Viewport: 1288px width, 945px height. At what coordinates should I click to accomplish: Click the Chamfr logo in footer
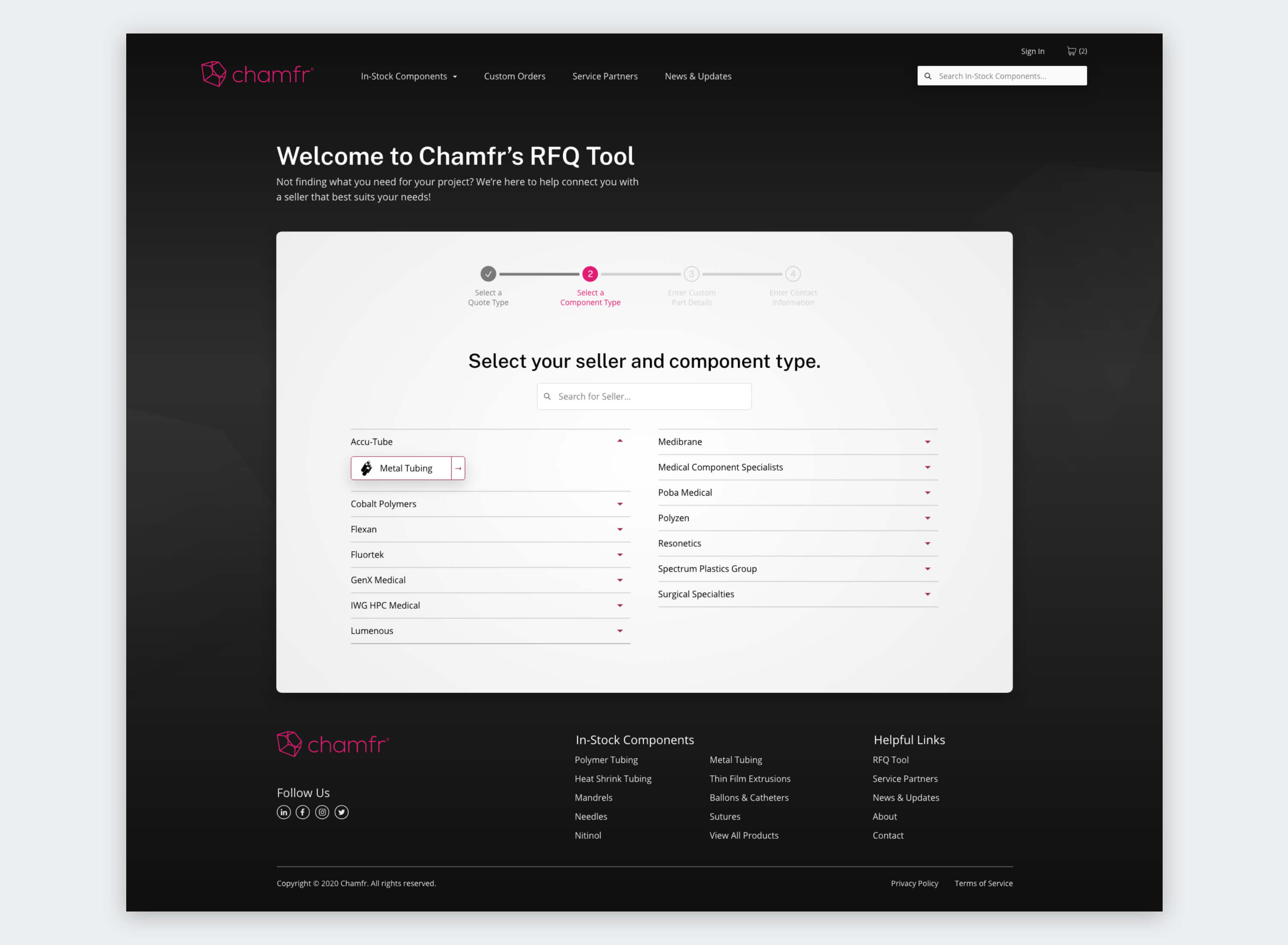click(x=333, y=744)
